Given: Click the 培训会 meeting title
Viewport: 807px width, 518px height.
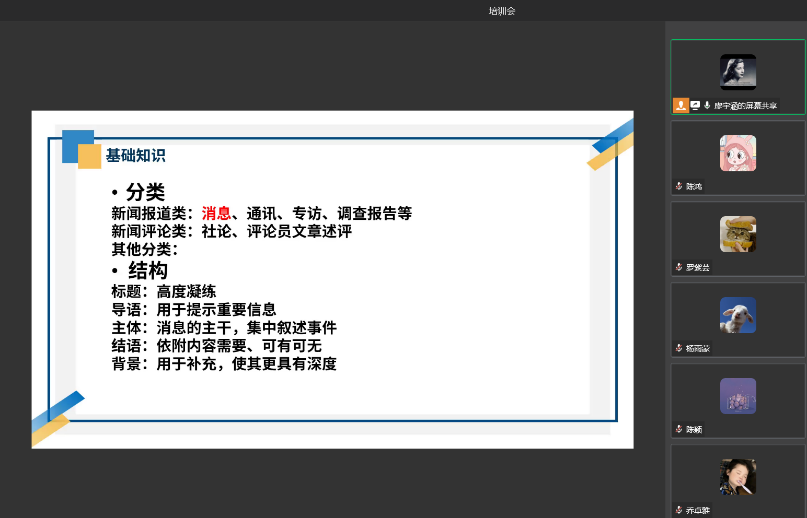Looking at the screenshot, I should pyautogui.click(x=502, y=11).
